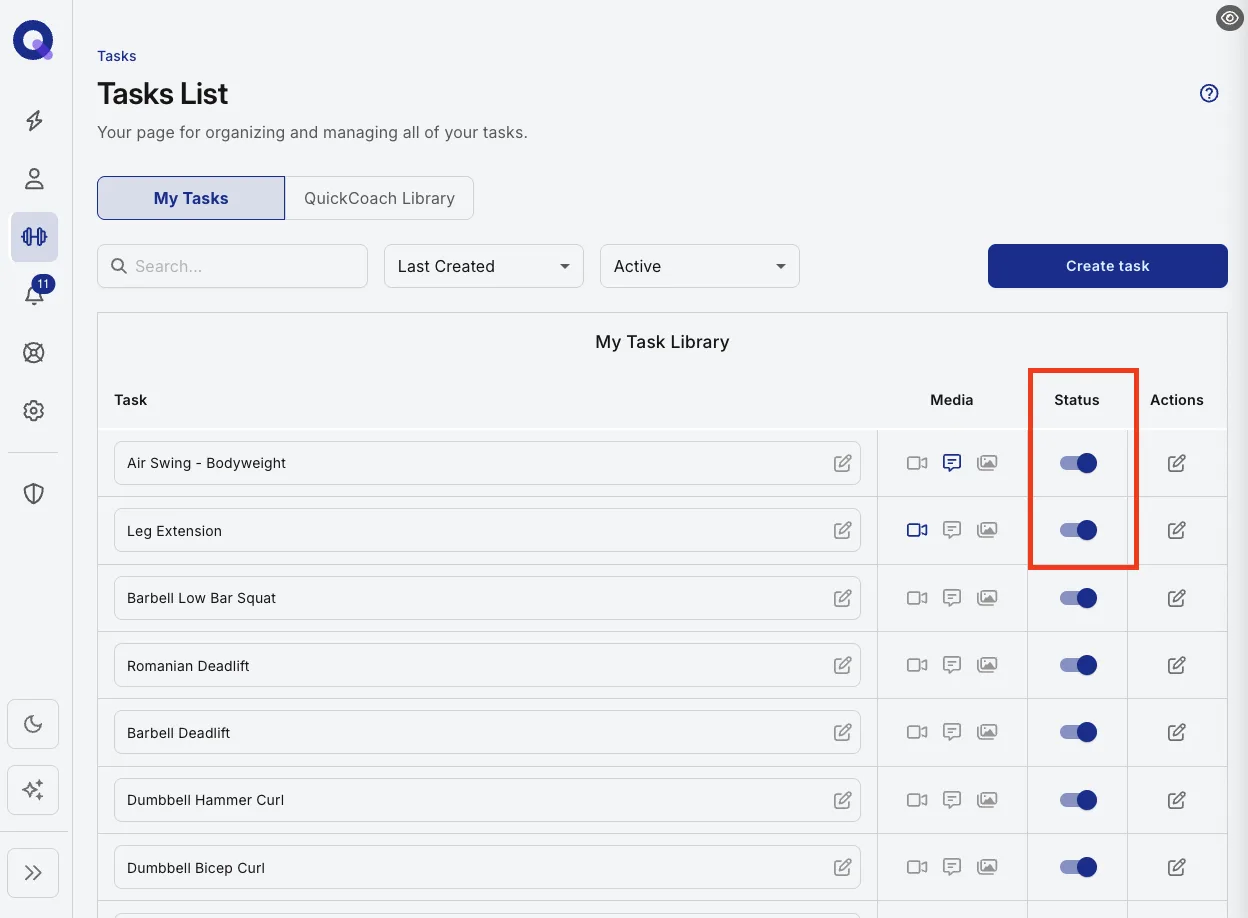Click the Search input field
1248x918 pixels.
[x=232, y=266]
